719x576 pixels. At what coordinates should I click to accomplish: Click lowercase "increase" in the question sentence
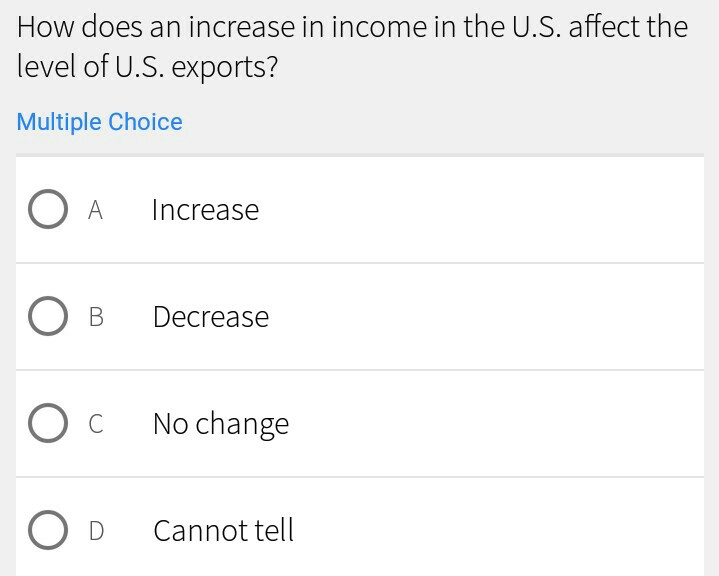(246, 27)
